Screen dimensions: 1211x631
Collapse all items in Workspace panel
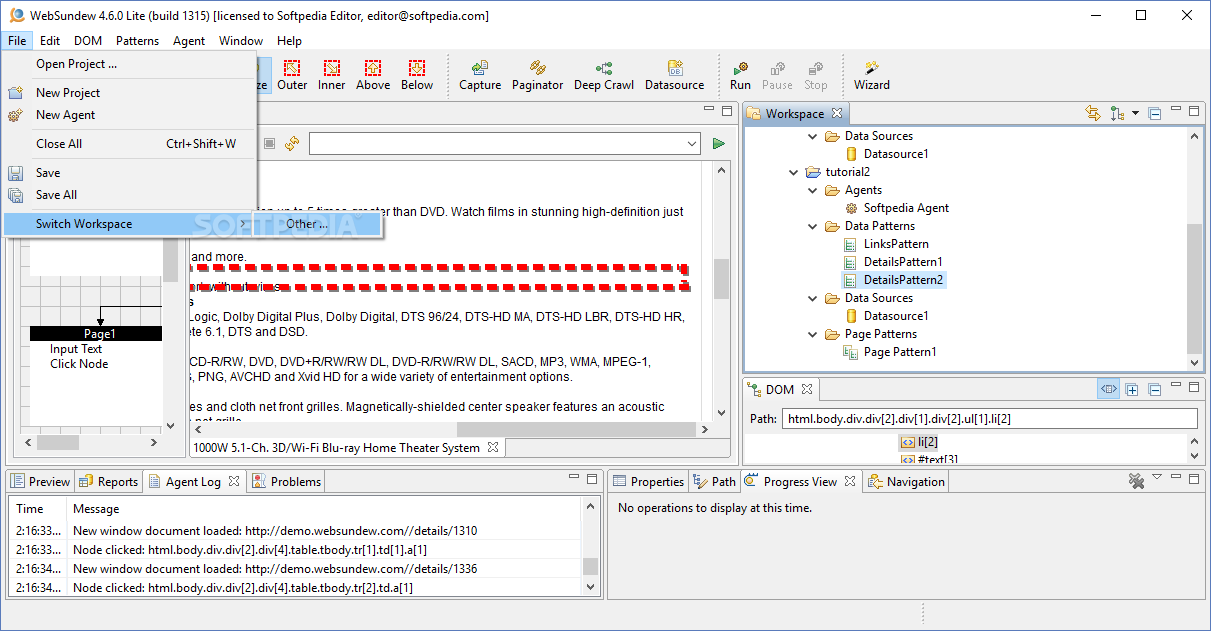1155,113
